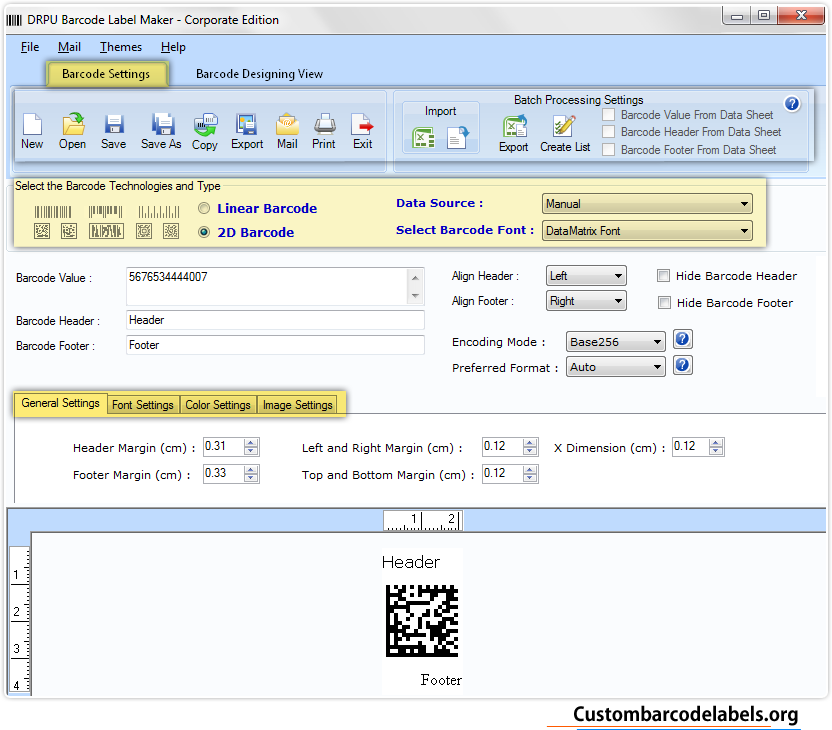Click the DataMatrix barcode preview
The image size is (832, 730).
(x=422, y=620)
